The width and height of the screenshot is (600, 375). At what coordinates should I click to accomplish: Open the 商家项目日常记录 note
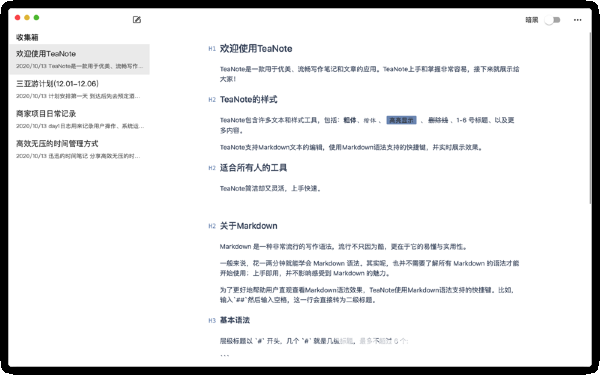(x=80, y=119)
